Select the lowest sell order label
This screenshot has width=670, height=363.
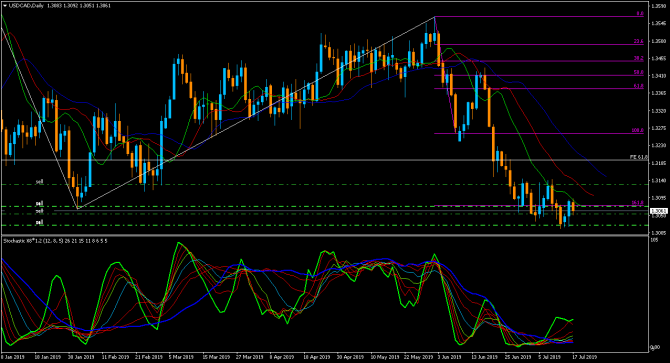click(39, 222)
